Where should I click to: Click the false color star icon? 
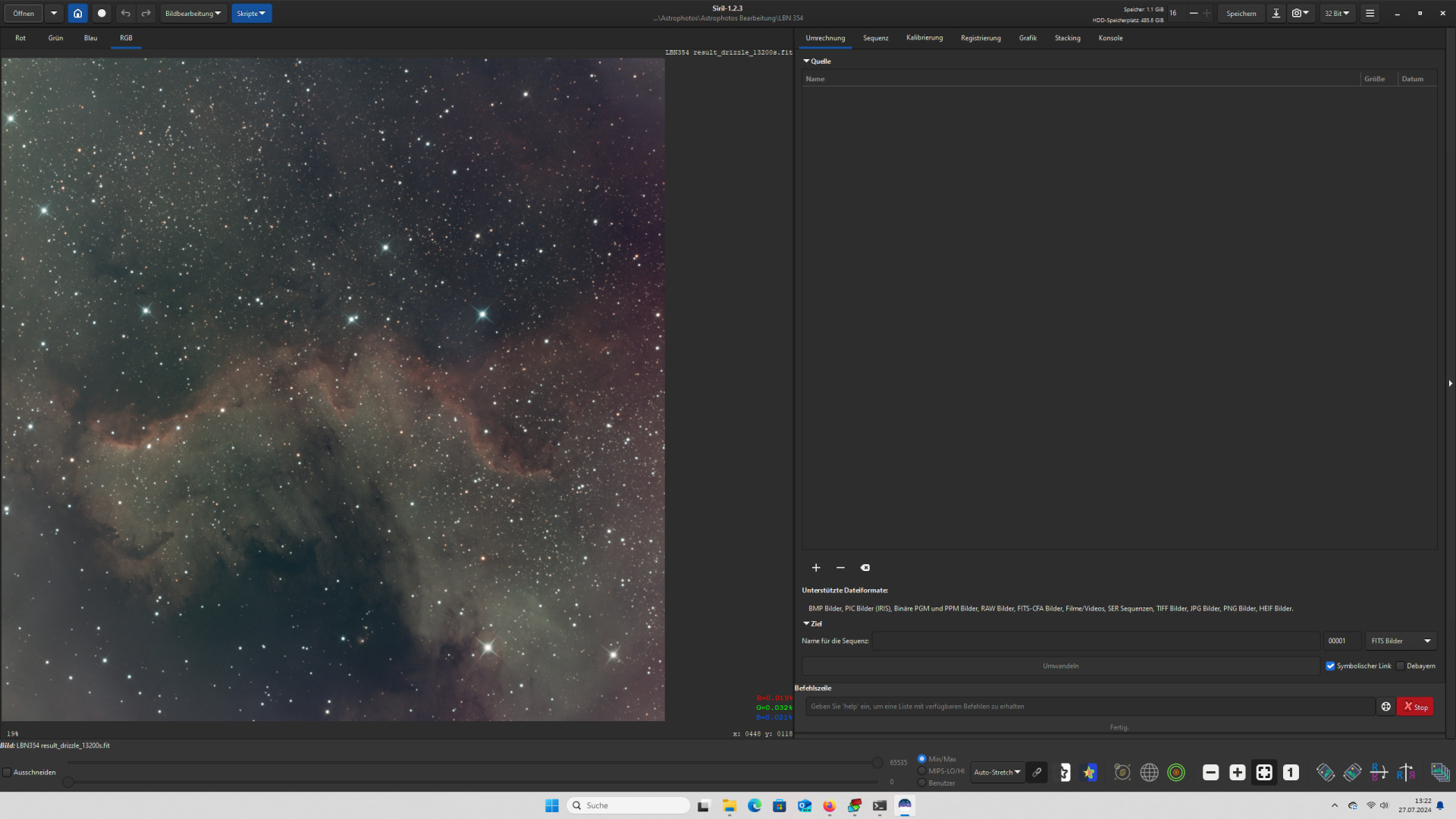tap(1090, 772)
